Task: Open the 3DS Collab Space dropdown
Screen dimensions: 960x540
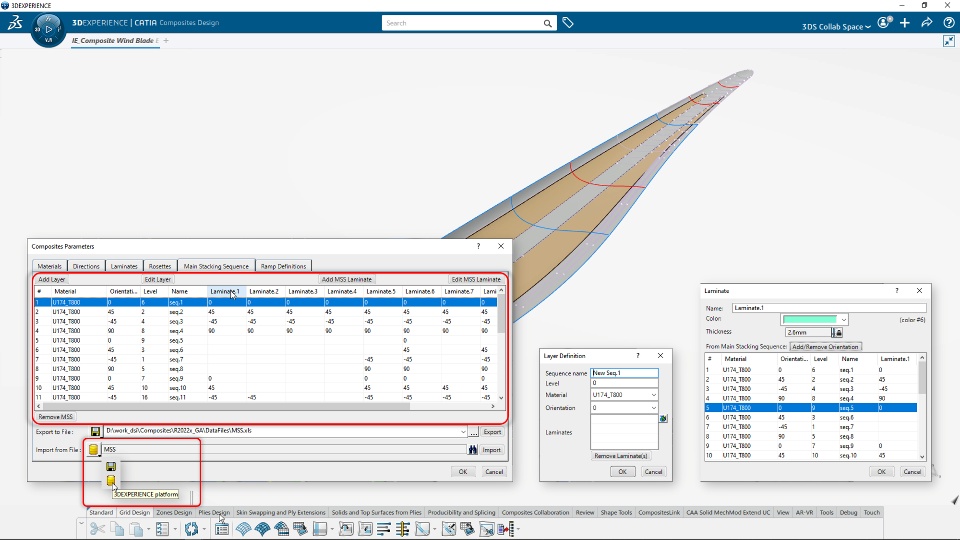Action: tap(836, 26)
